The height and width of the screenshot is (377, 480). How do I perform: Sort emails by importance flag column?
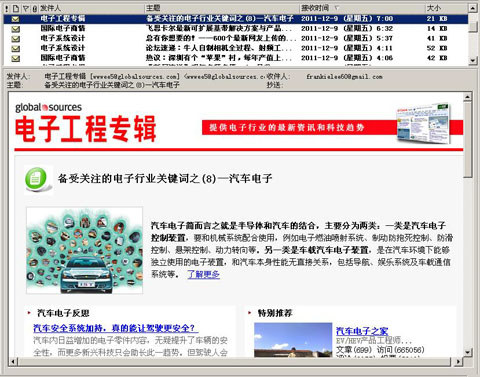click(x=7, y=8)
